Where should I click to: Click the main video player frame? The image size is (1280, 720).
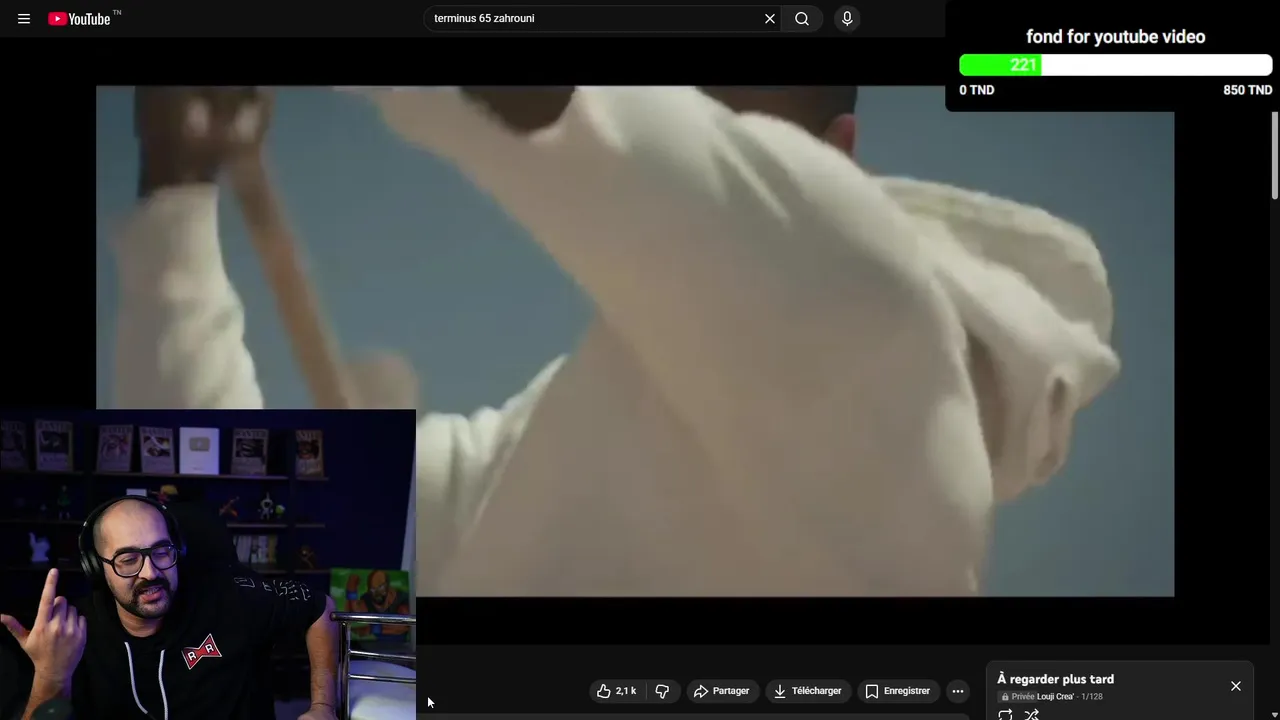click(635, 340)
